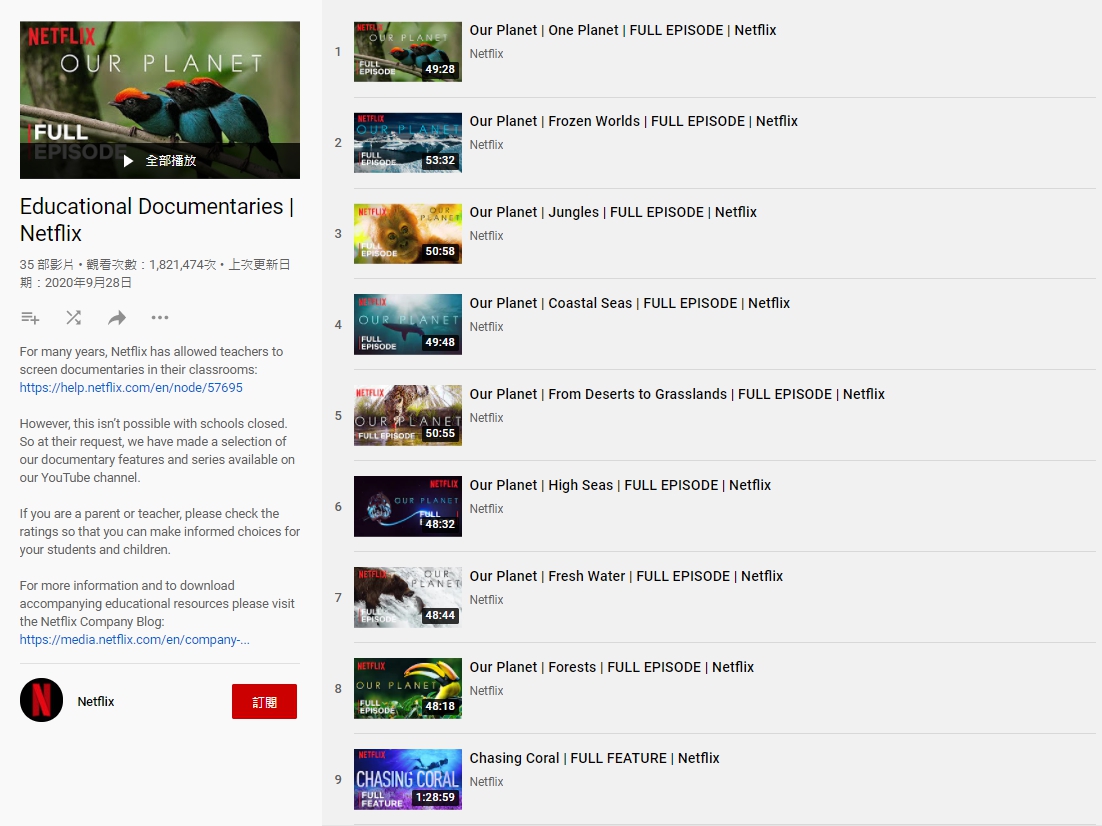This screenshot has width=1102, height=826.
Task: Open the three-dots more options menu
Action: click(160, 318)
